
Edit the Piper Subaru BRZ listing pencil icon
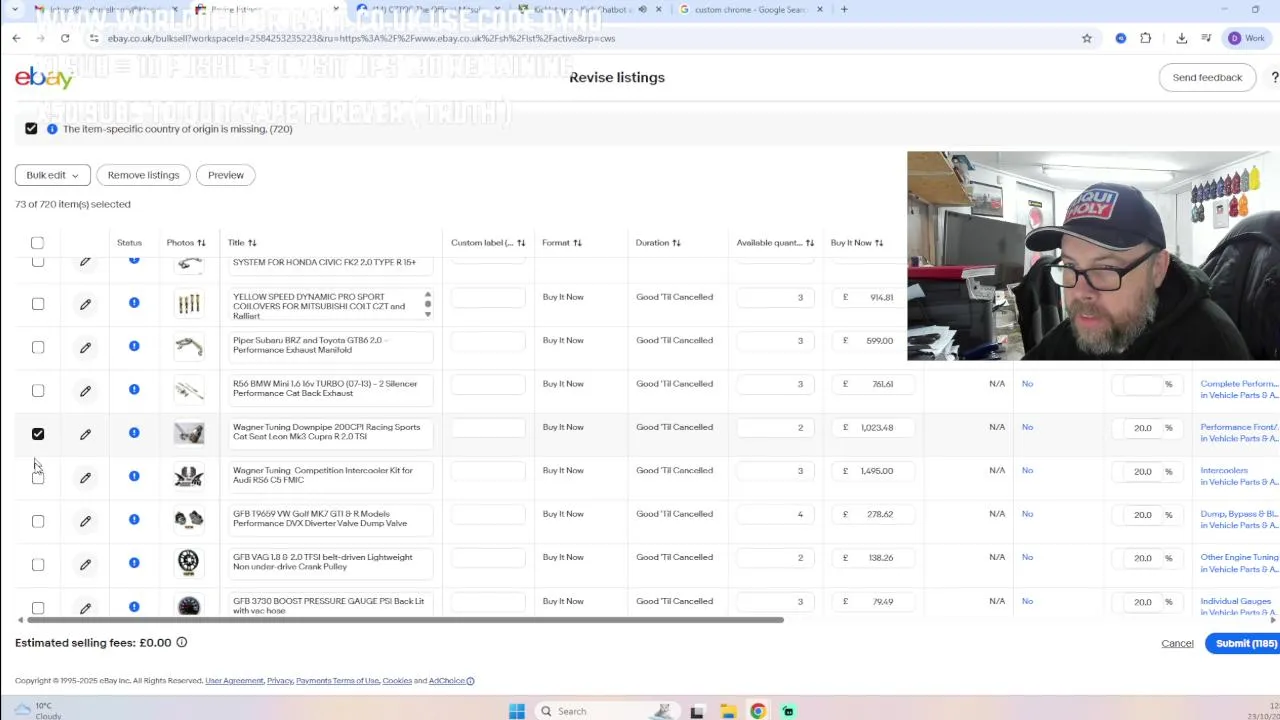[85, 348]
